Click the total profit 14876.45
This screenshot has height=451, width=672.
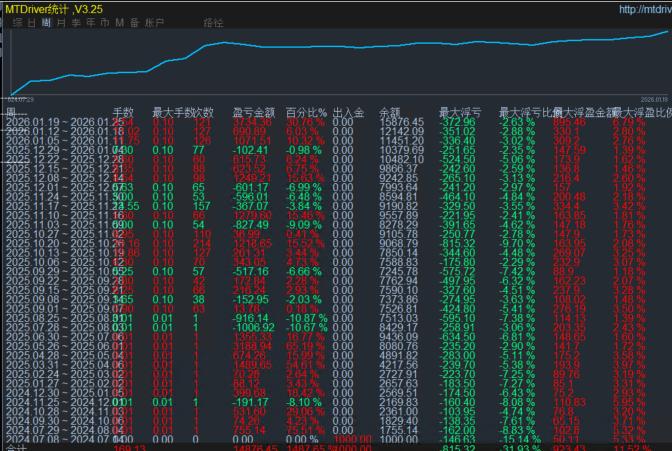(x=255, y=448)
